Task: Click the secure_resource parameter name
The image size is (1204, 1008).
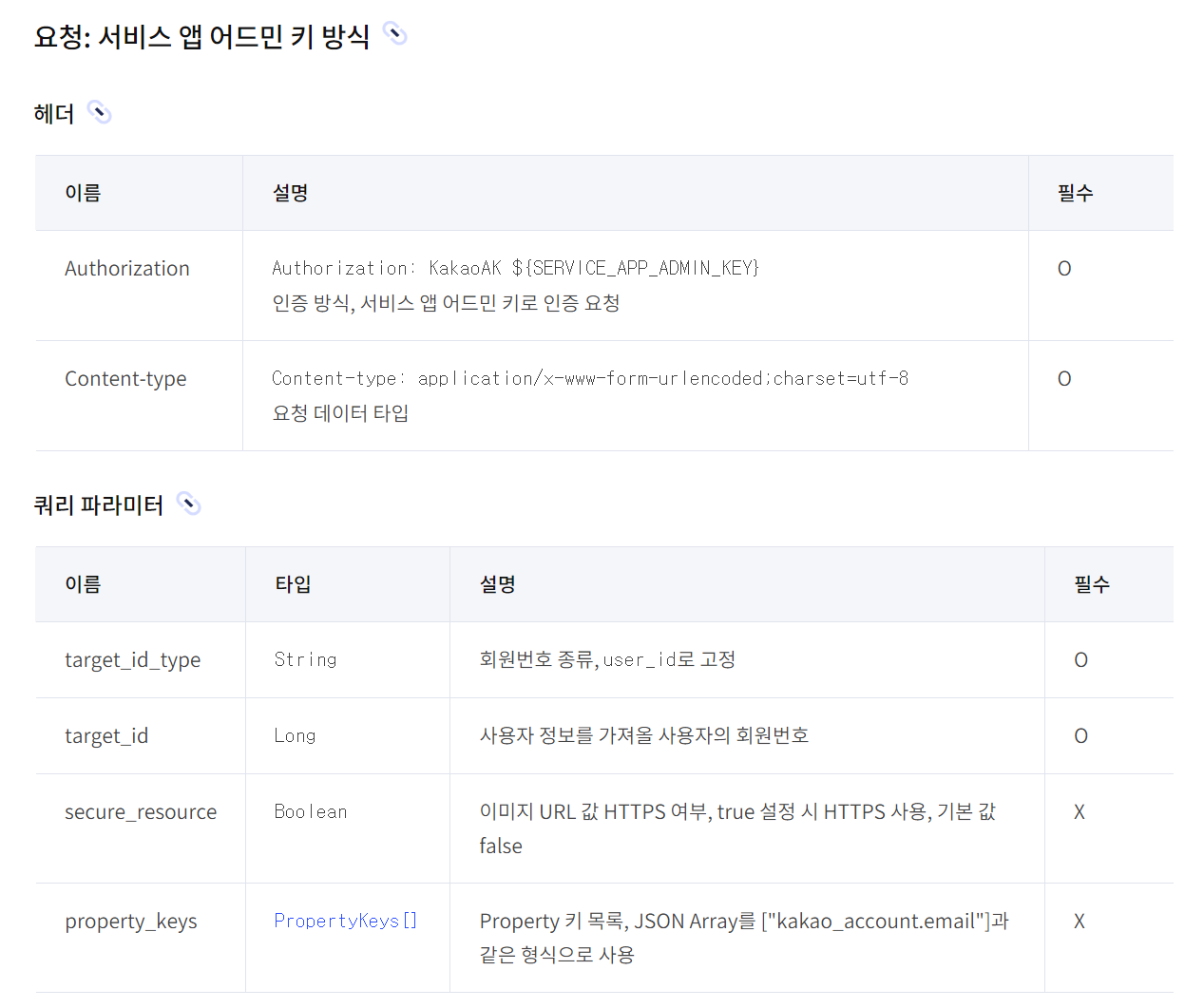Action: [141, 812]
